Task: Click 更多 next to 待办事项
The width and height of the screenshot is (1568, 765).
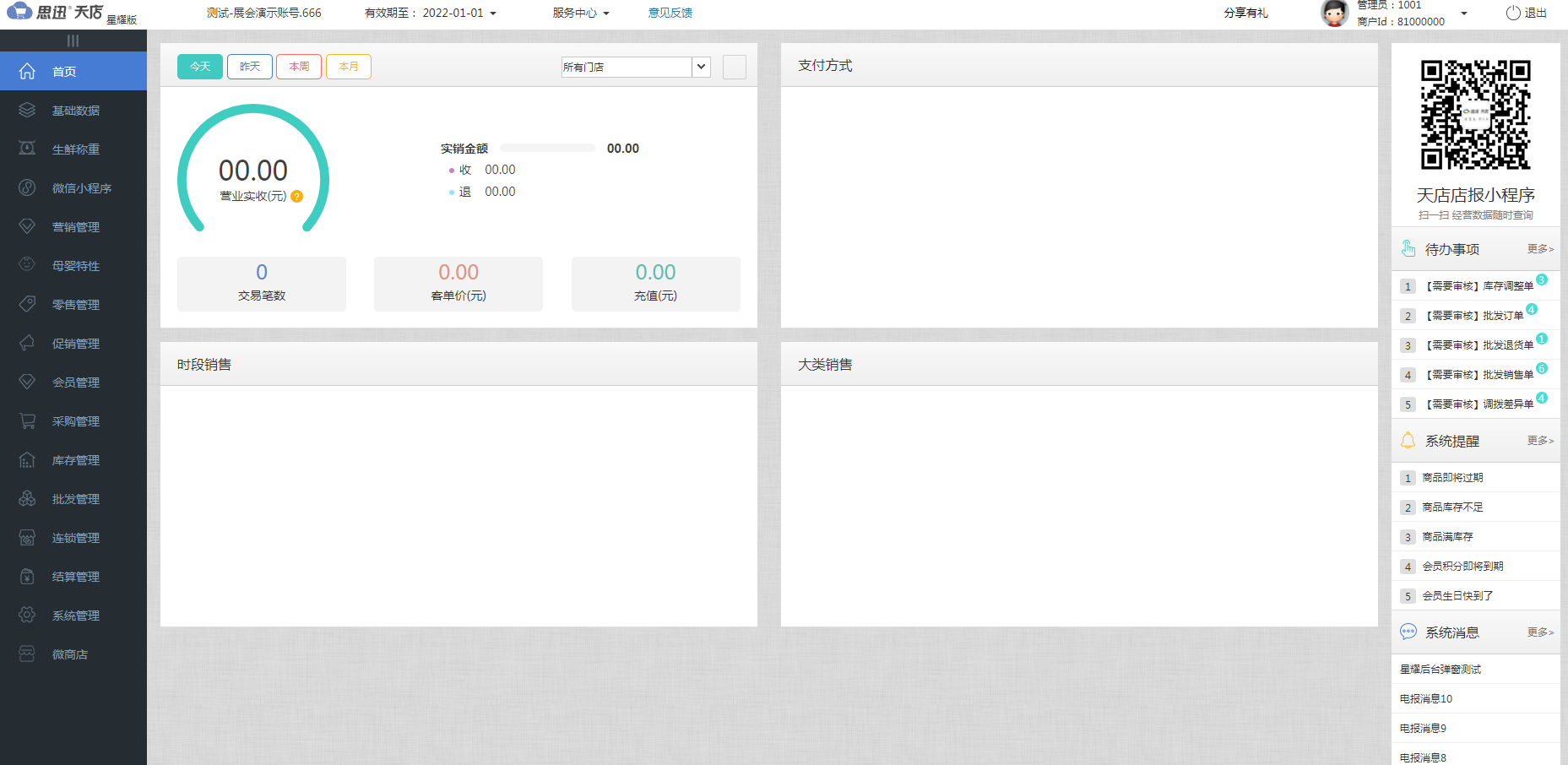Action: (1539, 249)
